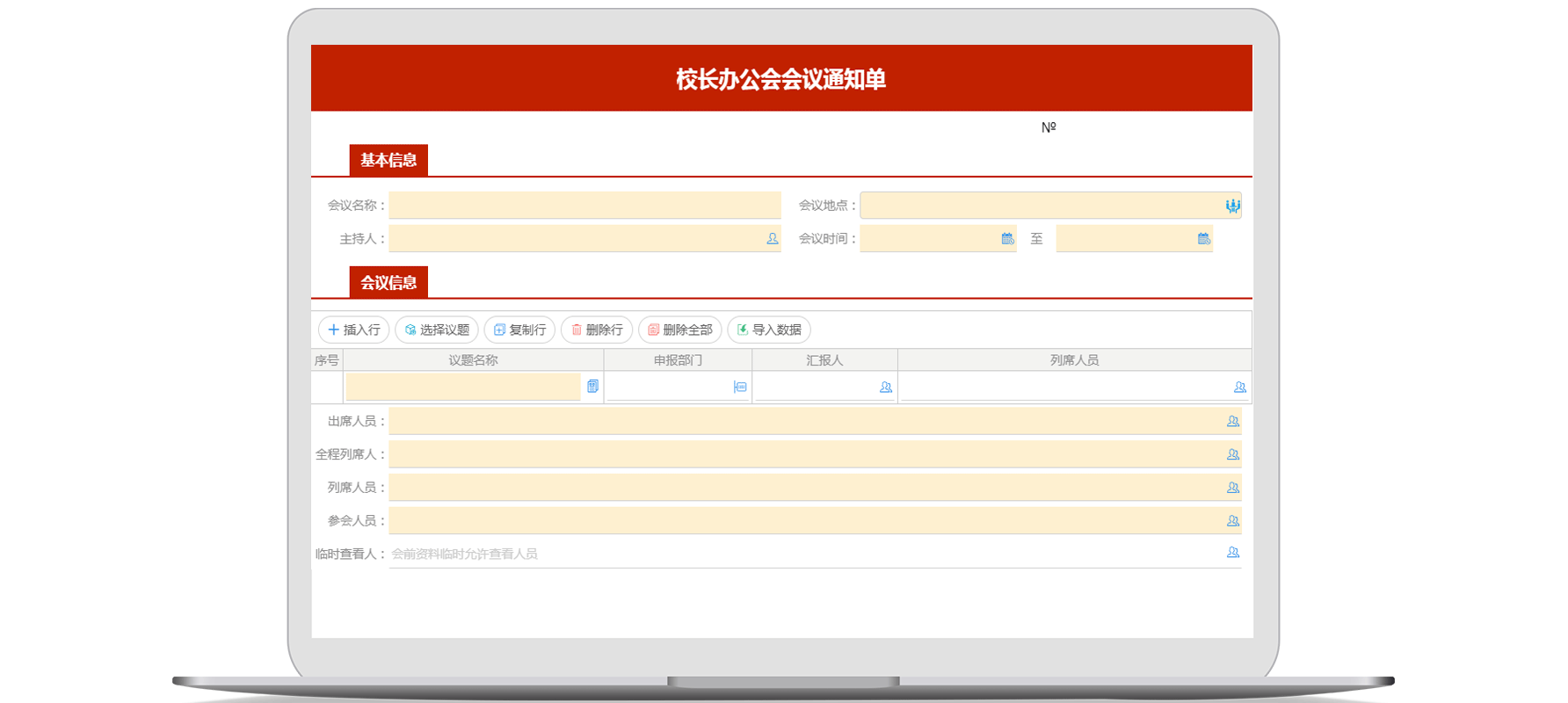Open the meeting start time calendar icon

coord(1007,239)
